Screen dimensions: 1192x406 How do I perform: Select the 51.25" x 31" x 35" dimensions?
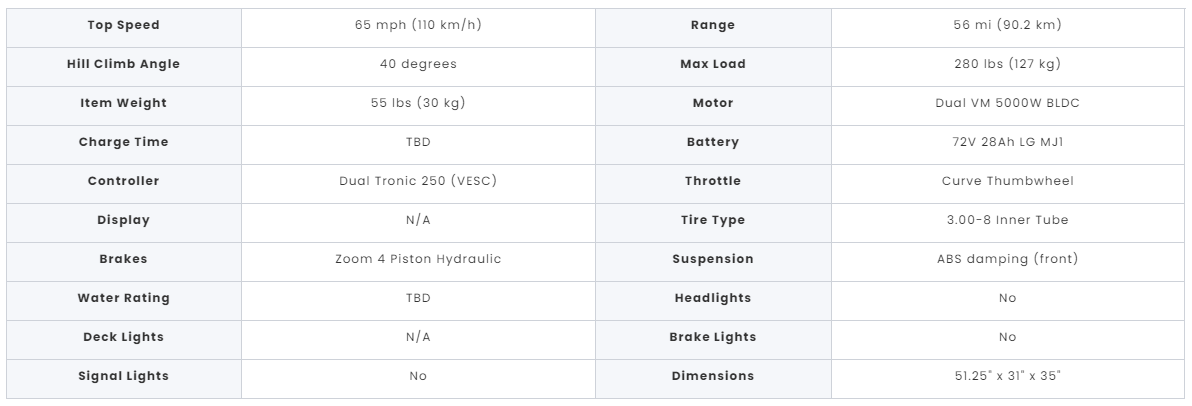1007,376
